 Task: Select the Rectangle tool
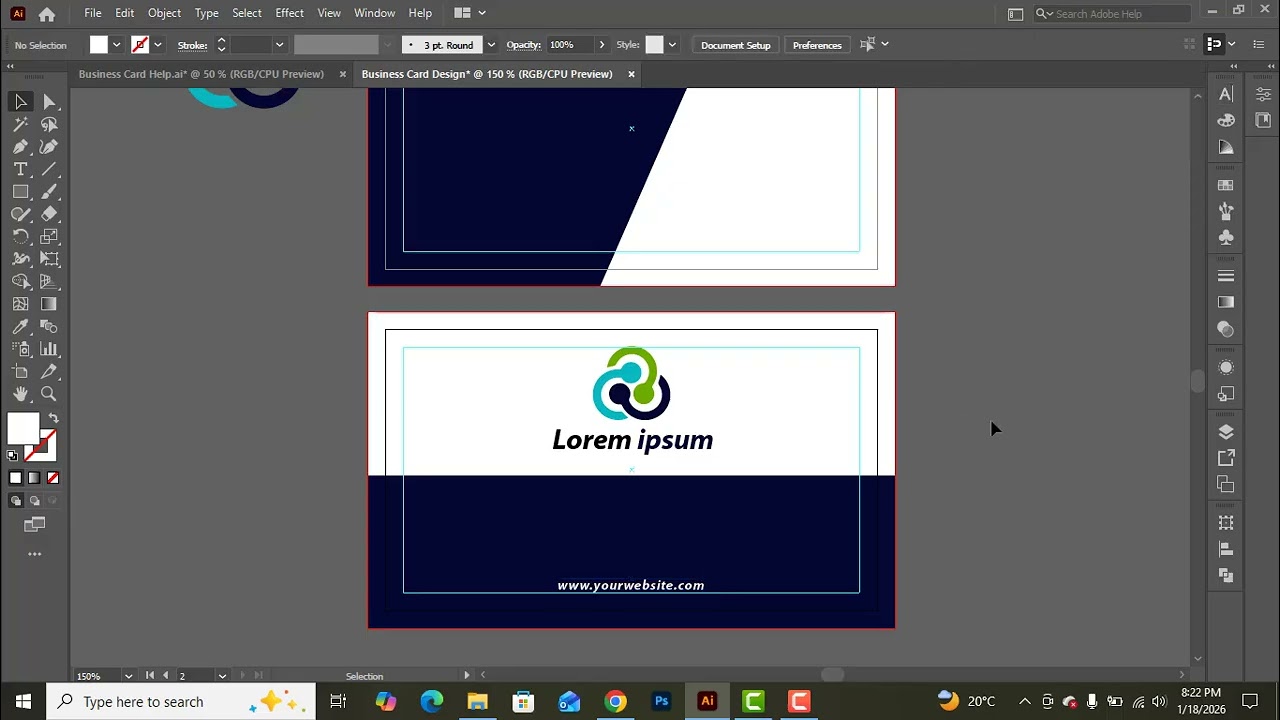pyautogui.click(x=21, y=192)
